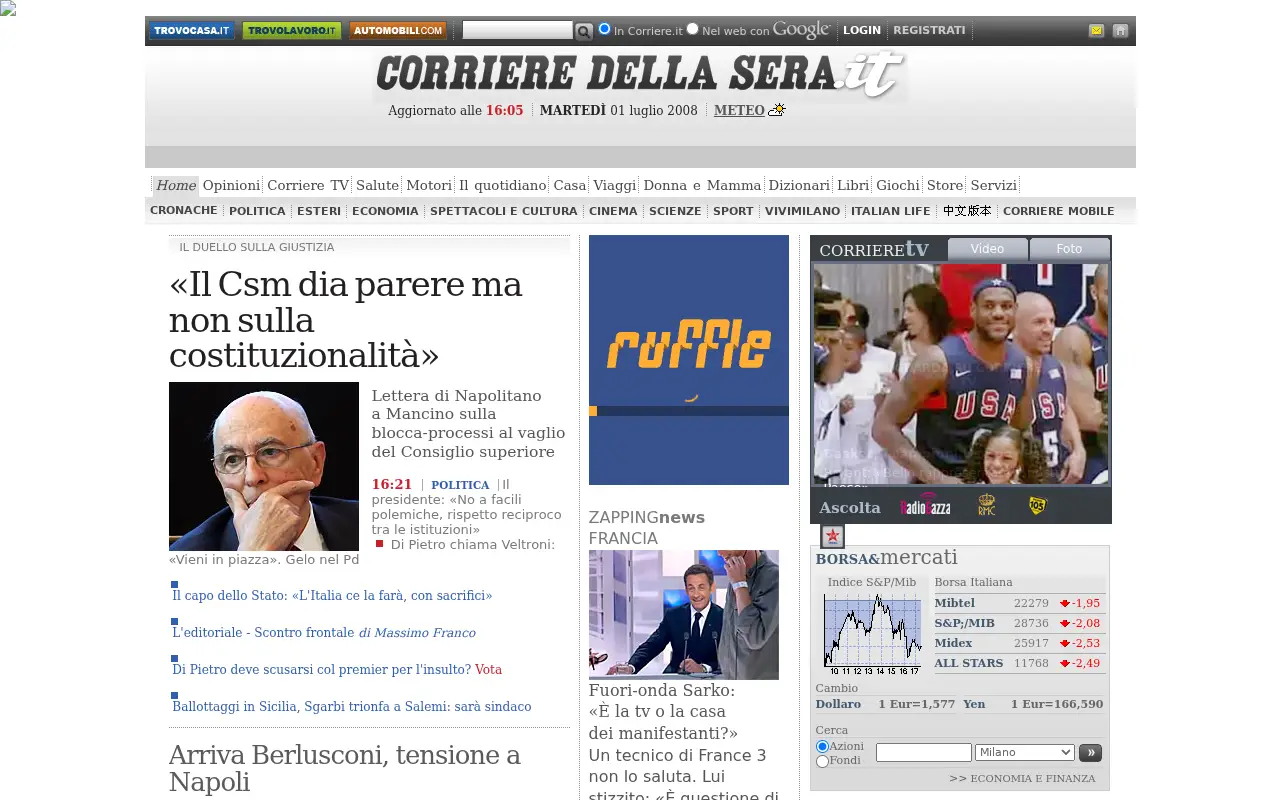Open the envelope mail icon in the top bar
The width and height of the screenshot is (1280, 800).
(x=1096, y=31)
